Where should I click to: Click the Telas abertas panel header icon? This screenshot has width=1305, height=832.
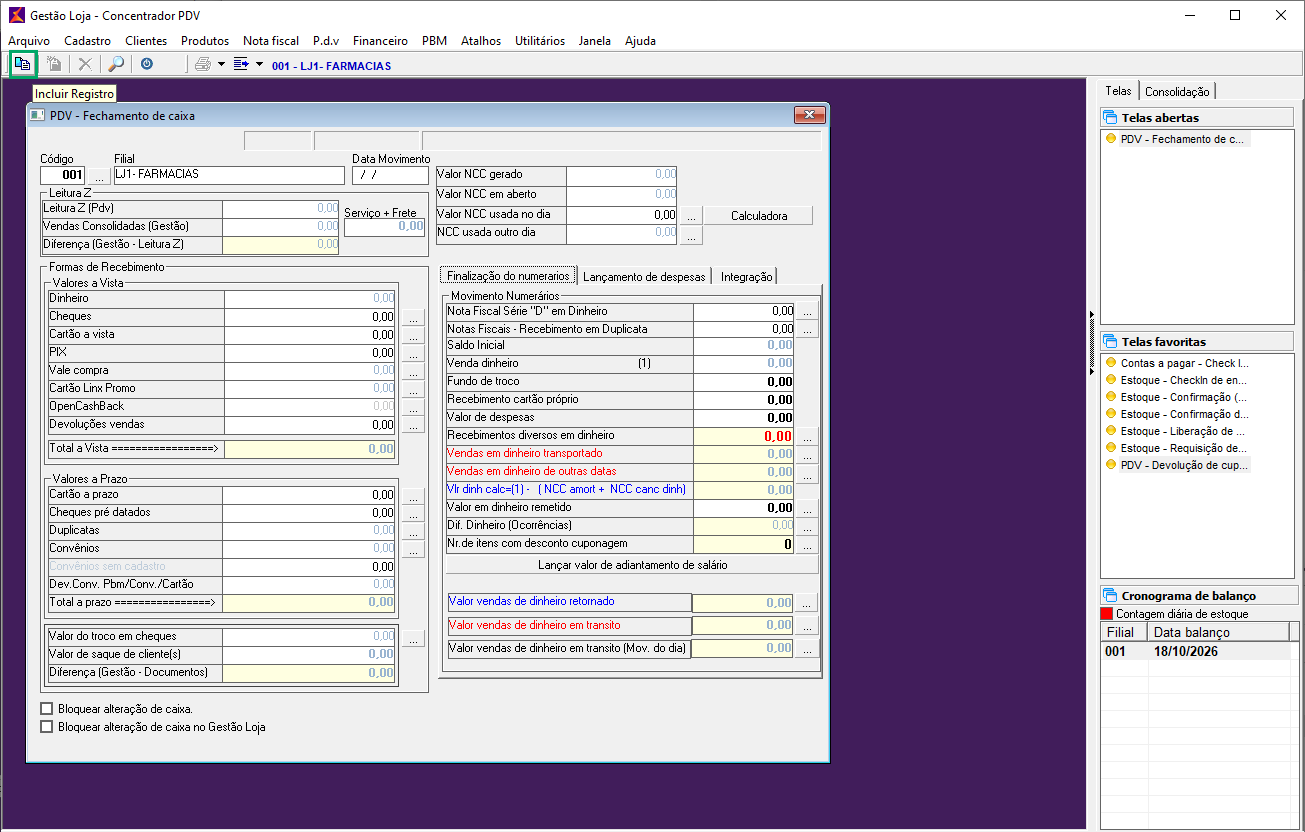tap(1110, 118)
